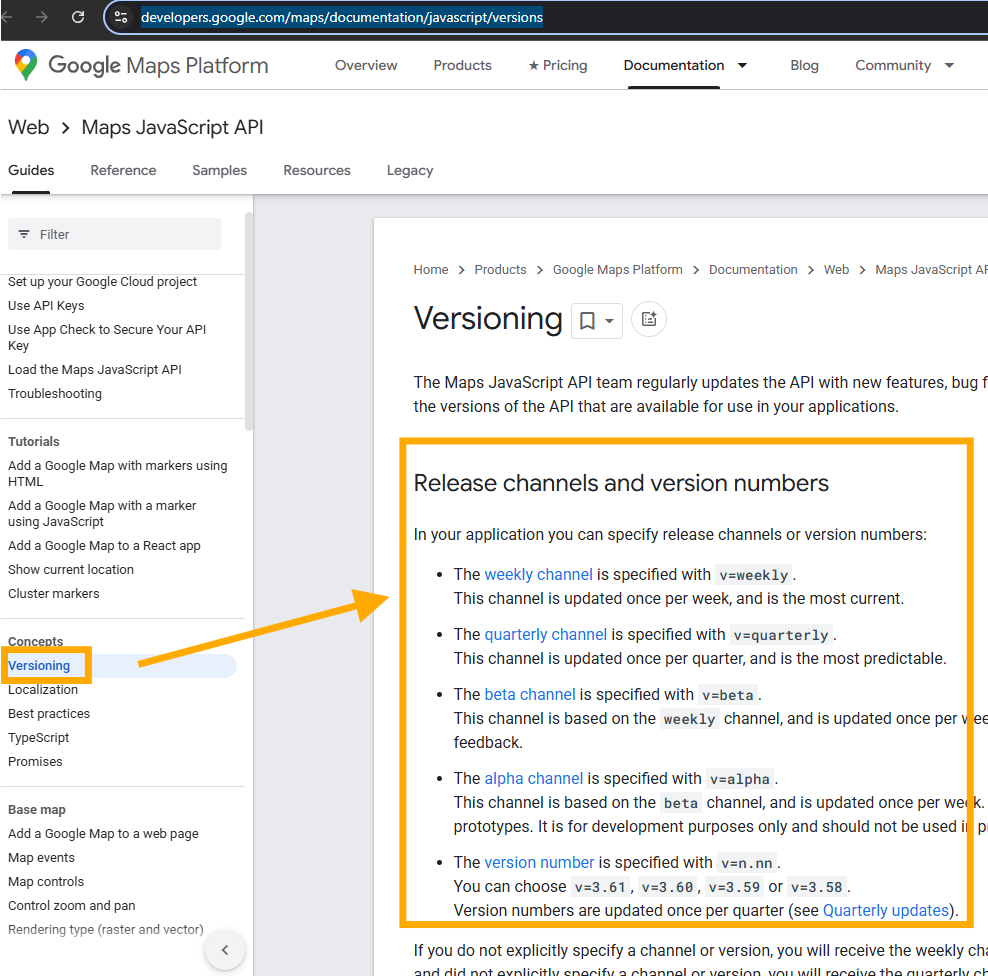Image resolution: width=988 pixels, height=976 pixels.
Task: Click Release channels and version numbers heading
Action: pos(621,483)
